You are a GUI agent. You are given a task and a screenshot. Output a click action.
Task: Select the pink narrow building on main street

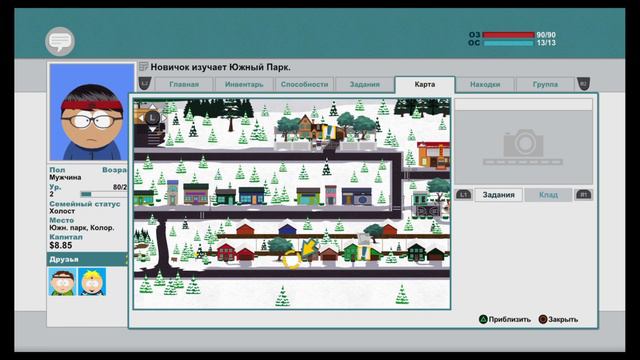point(331,195)
